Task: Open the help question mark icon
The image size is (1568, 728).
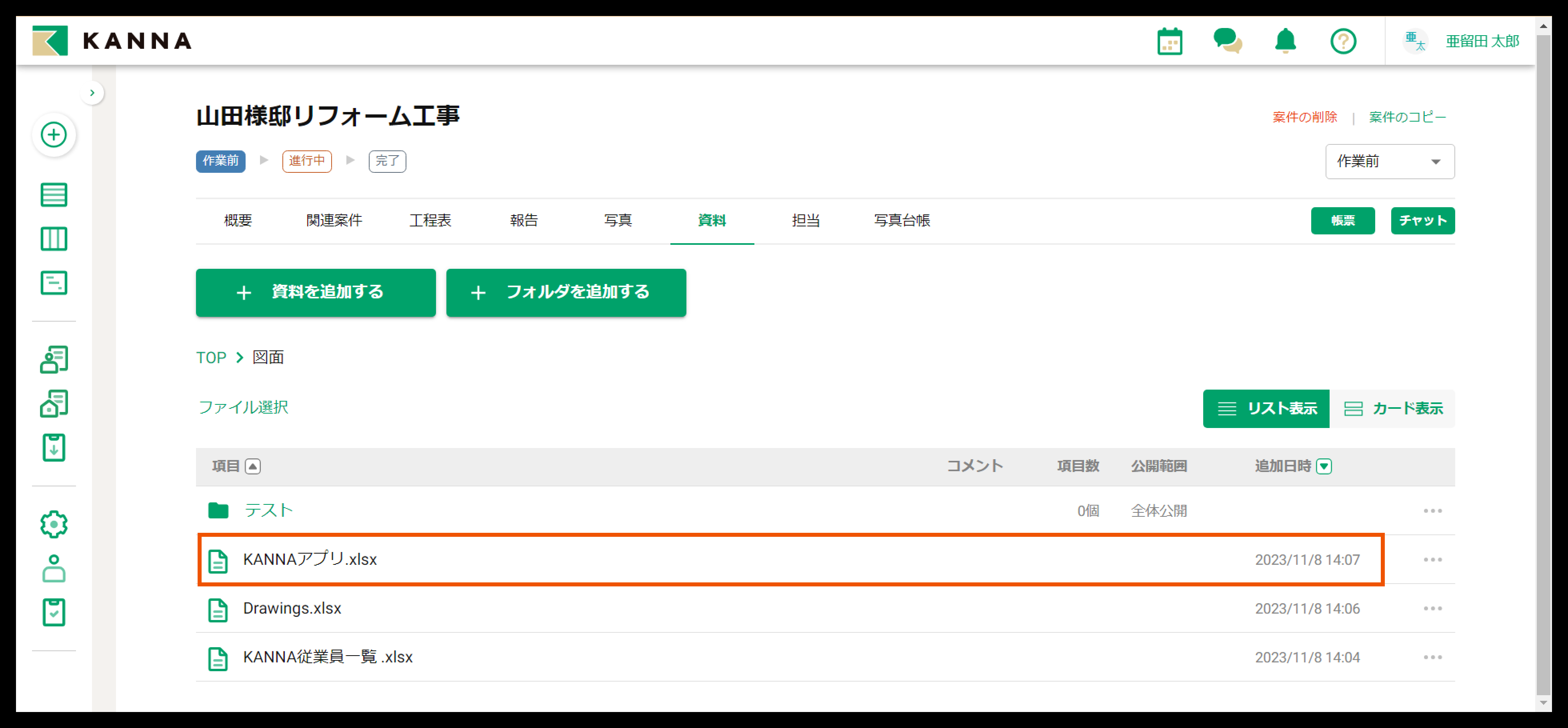Action: click(1343, 41)
